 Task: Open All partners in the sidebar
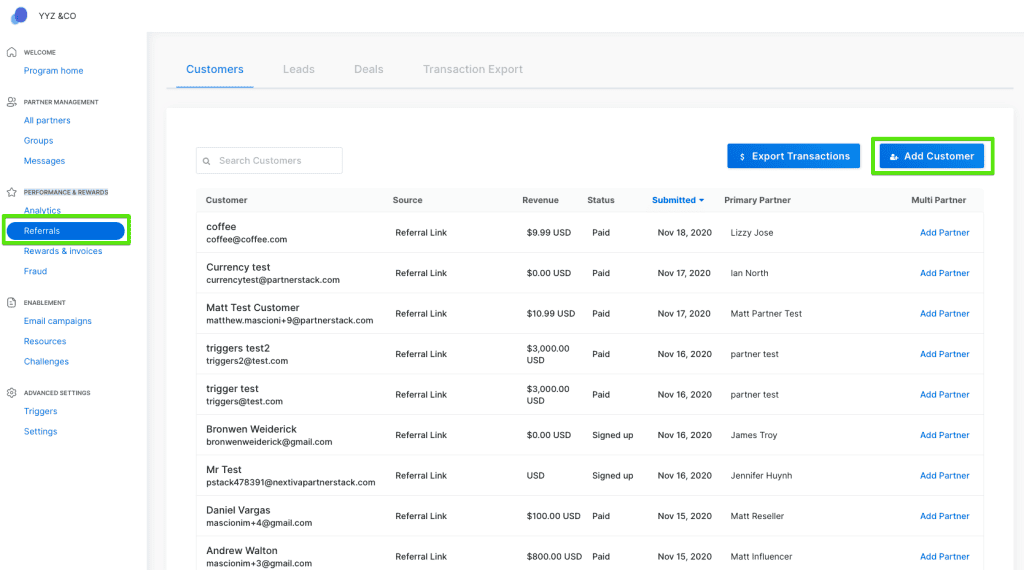(47, 120)
